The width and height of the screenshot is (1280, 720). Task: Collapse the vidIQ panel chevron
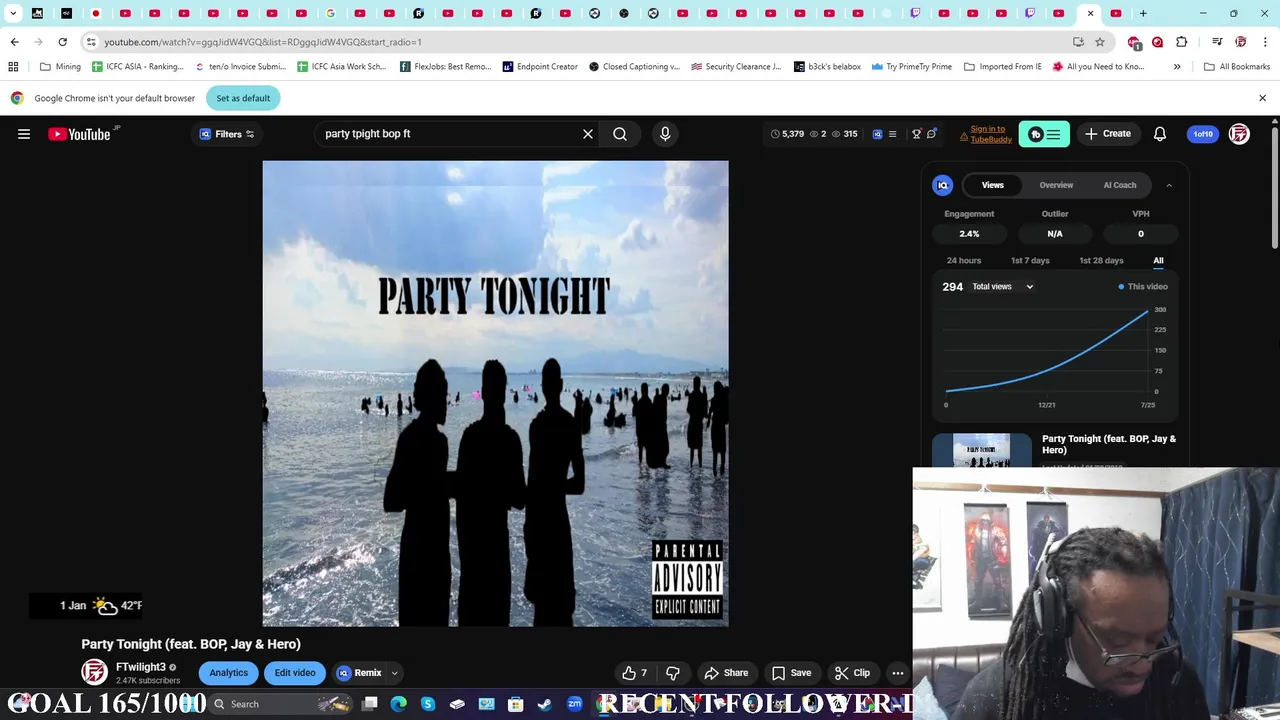1169,185
